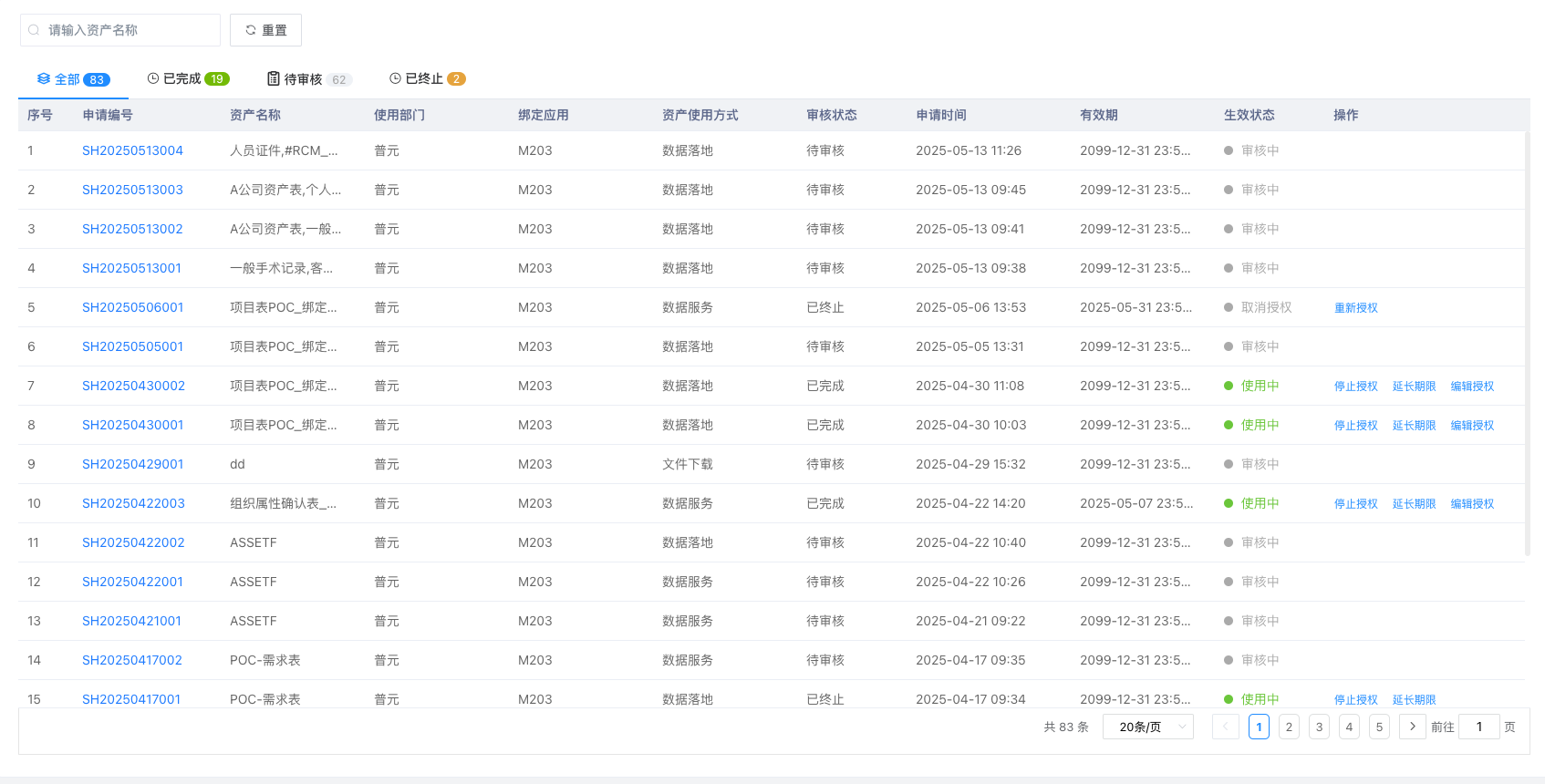This screenshot has height=784, width=1545.
Task: Click the search magnifier icon in asset name field
Action: tap(34, 30)
